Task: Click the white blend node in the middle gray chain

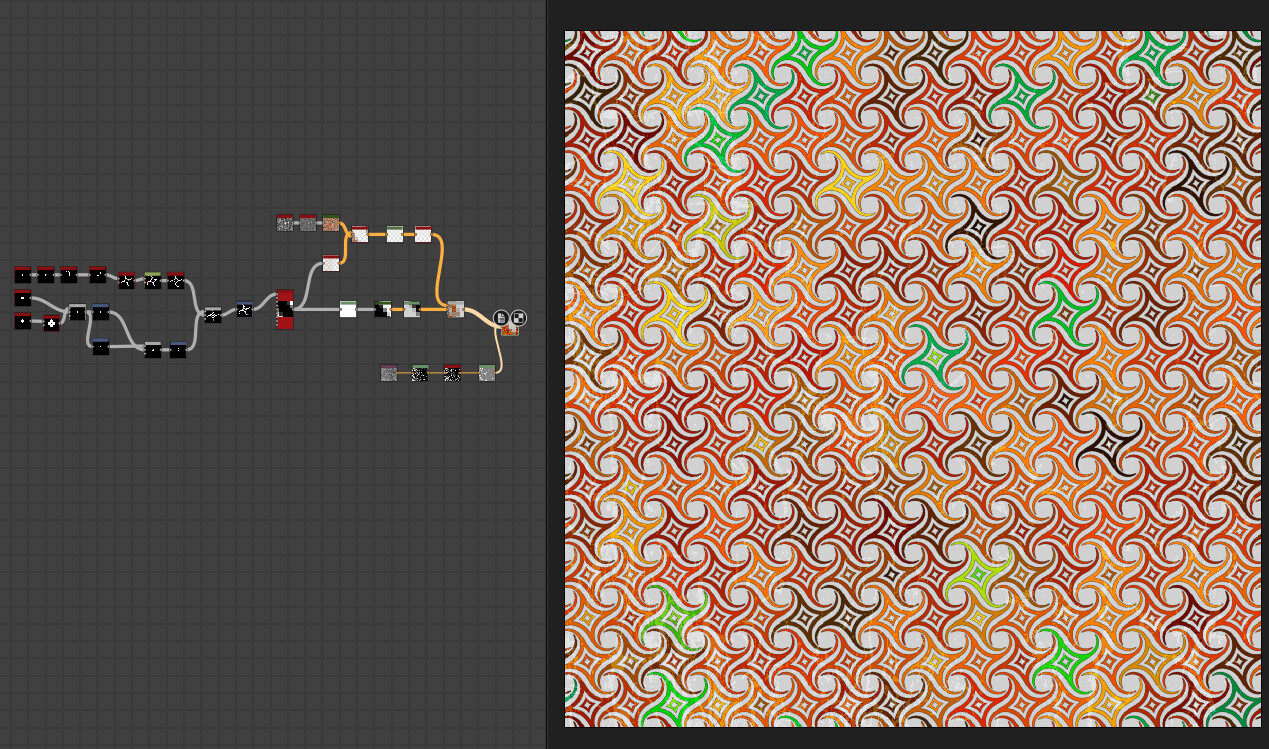Action: (348, 309)
